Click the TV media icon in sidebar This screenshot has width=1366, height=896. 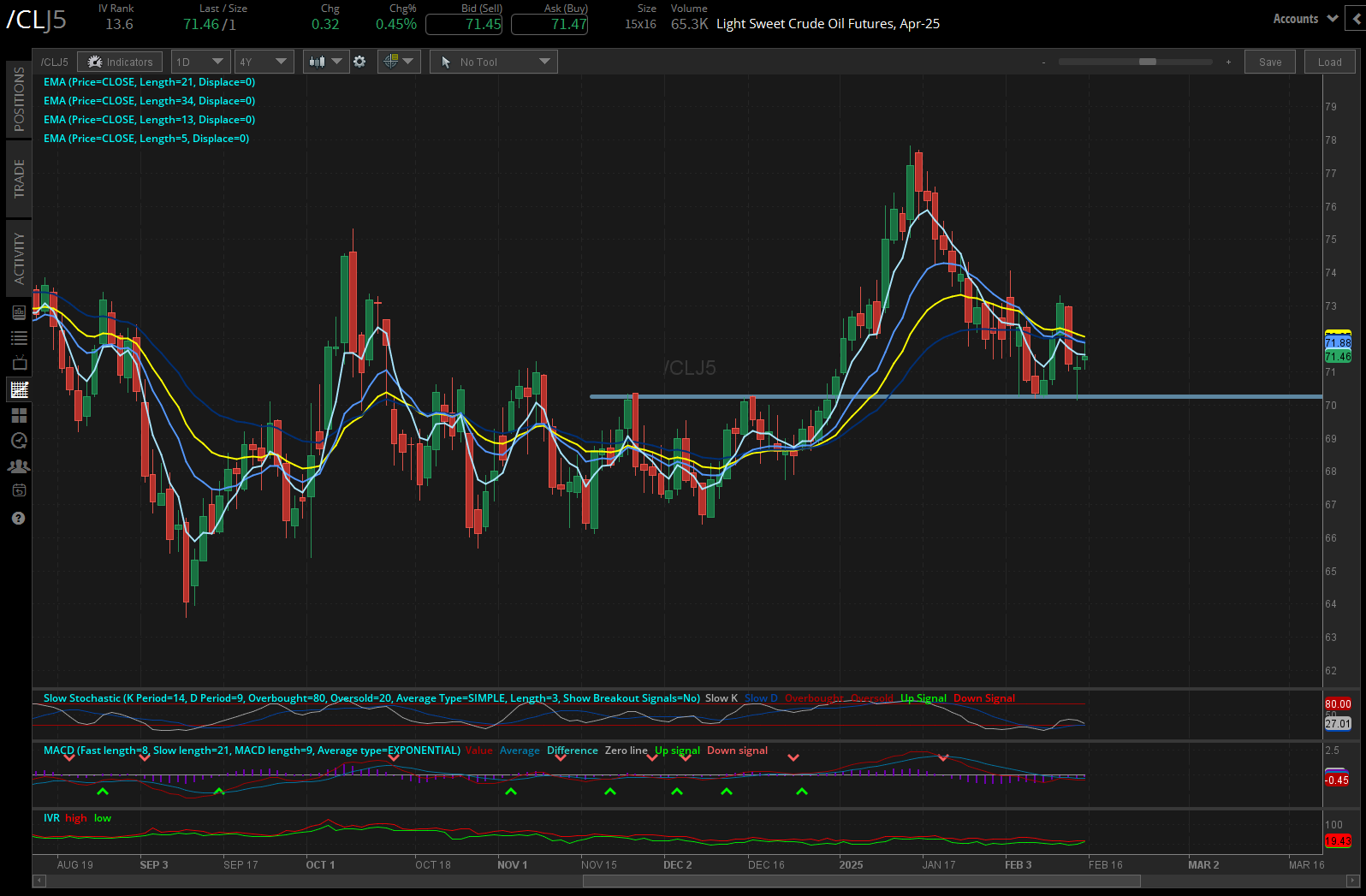click(19, 364)
